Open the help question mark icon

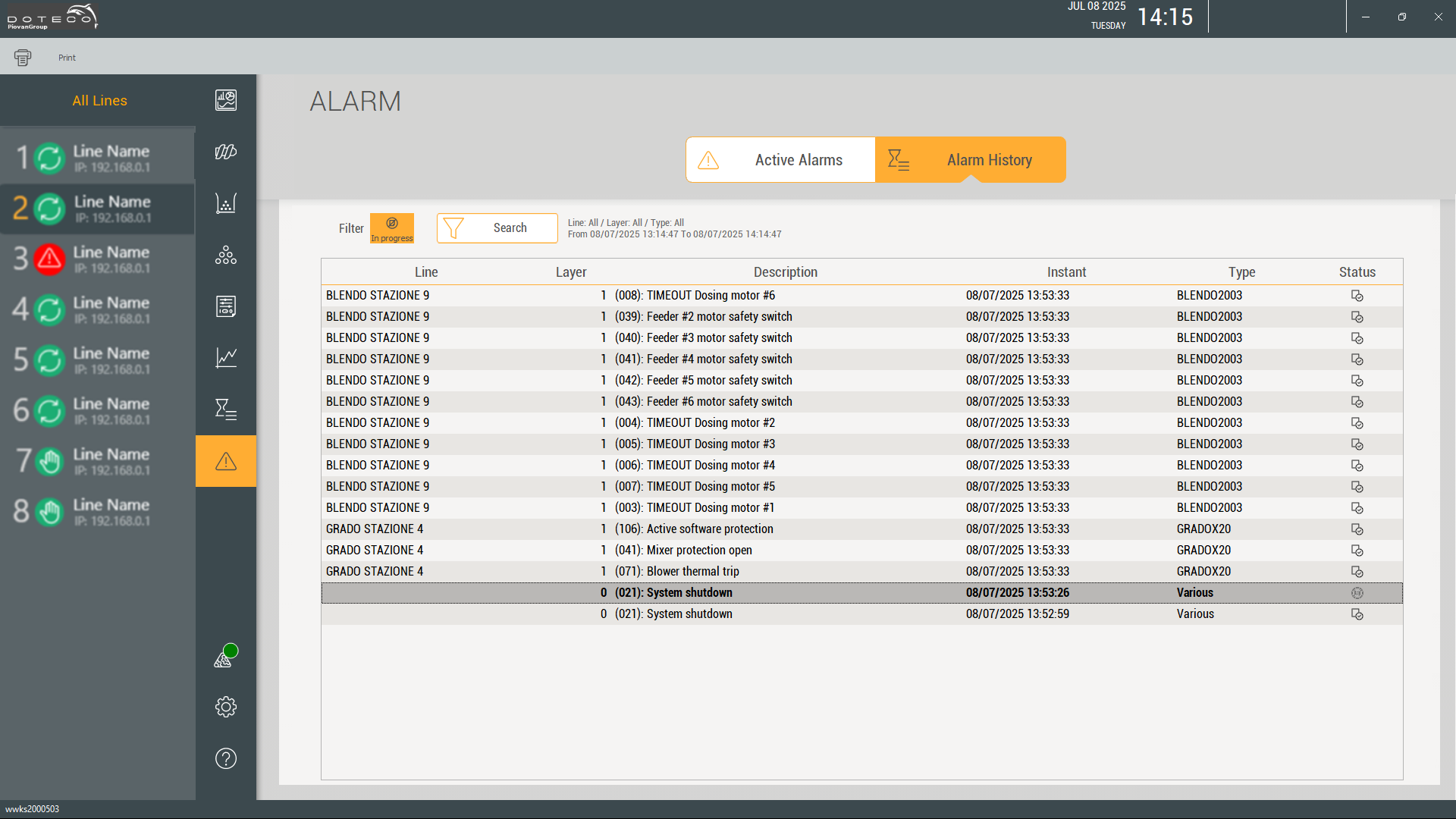(x=225, y=758)
